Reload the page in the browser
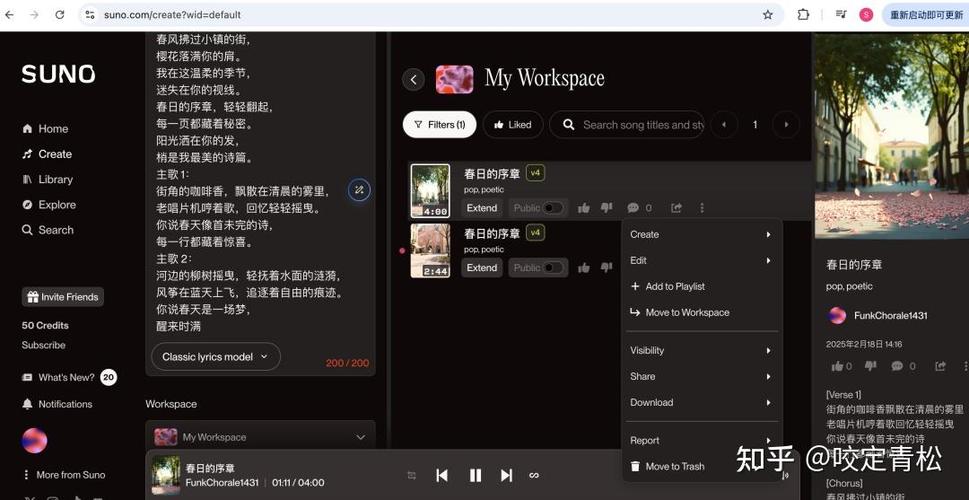The height and width of the screenshot is (500, 969). [60, 15]
